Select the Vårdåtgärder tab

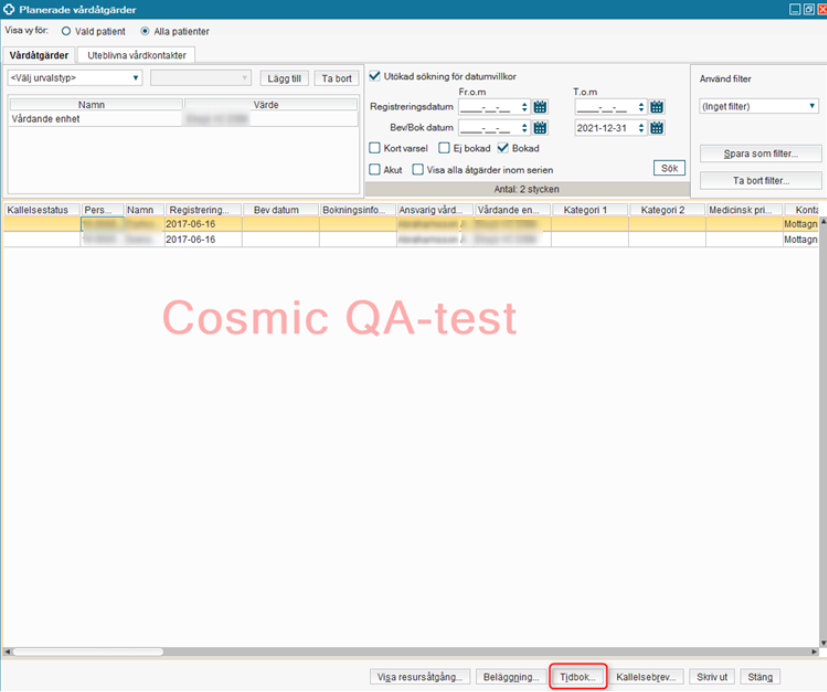(39, 55)
